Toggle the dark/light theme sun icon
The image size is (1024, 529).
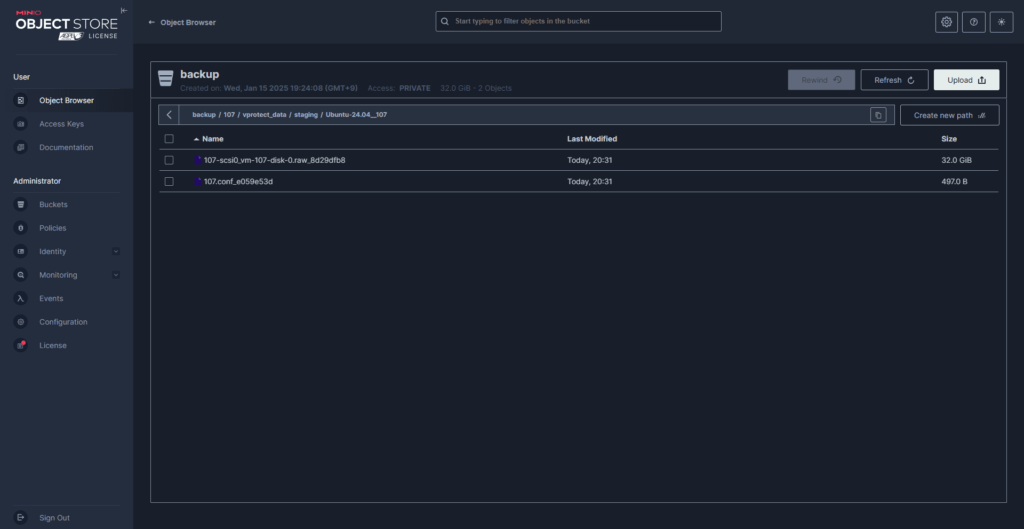pos(1002,22)
